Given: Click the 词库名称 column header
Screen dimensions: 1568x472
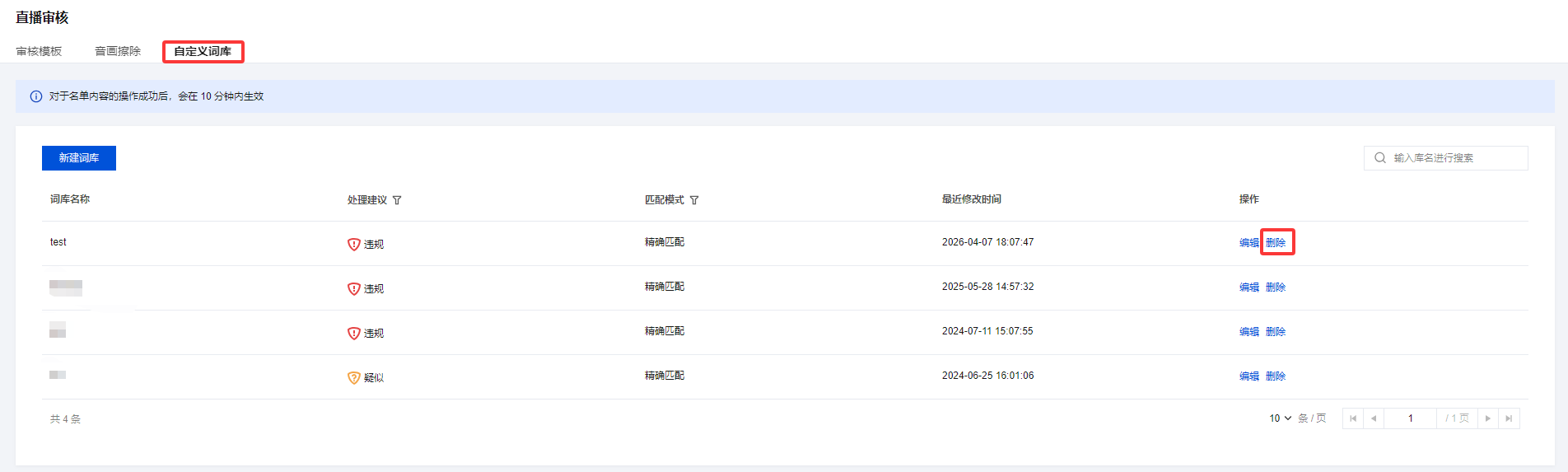Looking at the screenshot, I should coord(70,199).
